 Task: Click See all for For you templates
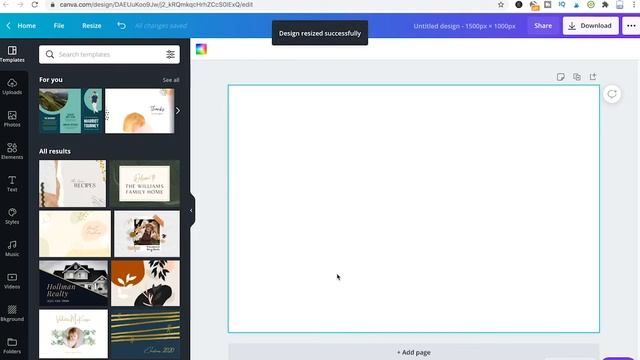171,80
